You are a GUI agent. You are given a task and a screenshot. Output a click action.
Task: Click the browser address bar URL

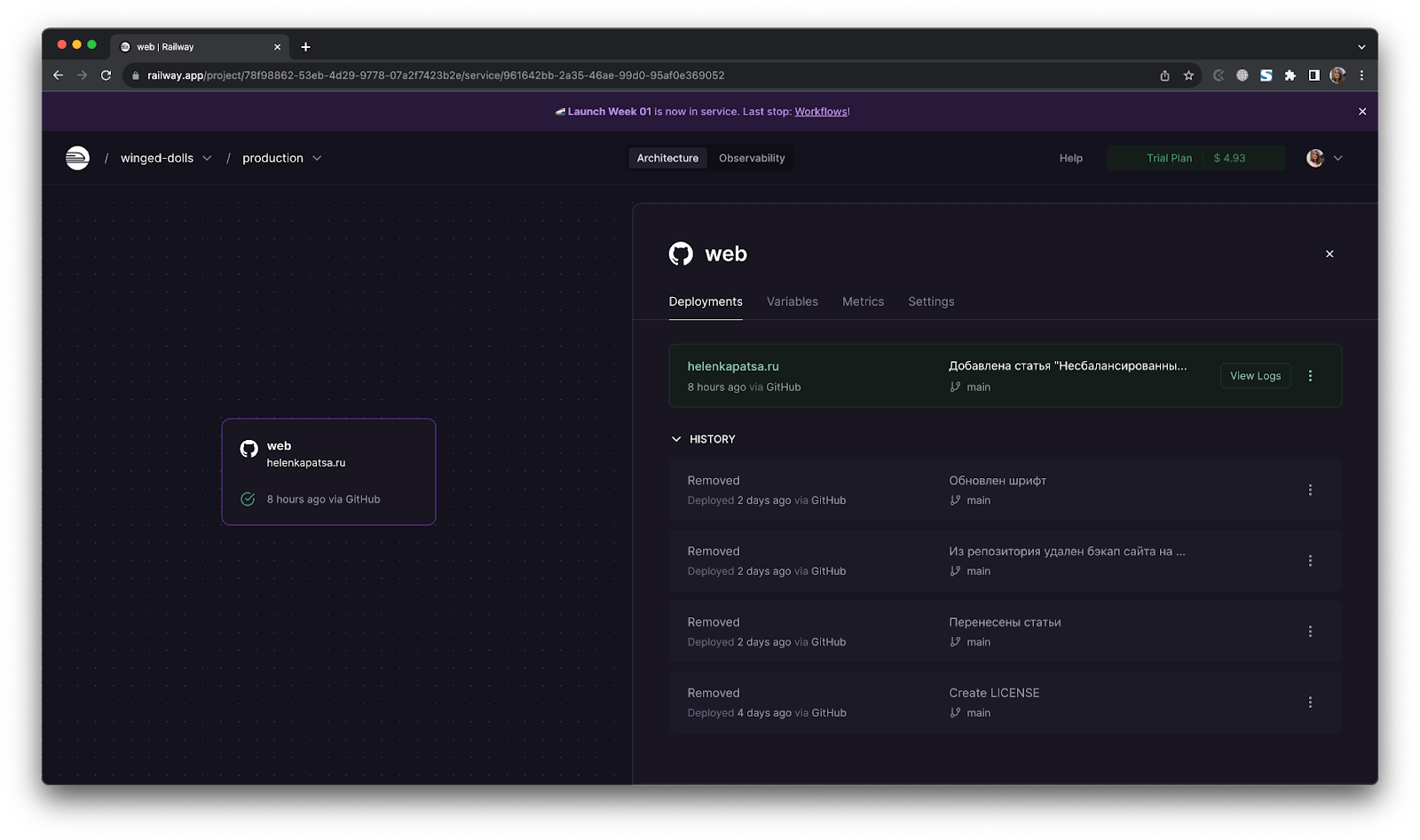coord(436,75)
